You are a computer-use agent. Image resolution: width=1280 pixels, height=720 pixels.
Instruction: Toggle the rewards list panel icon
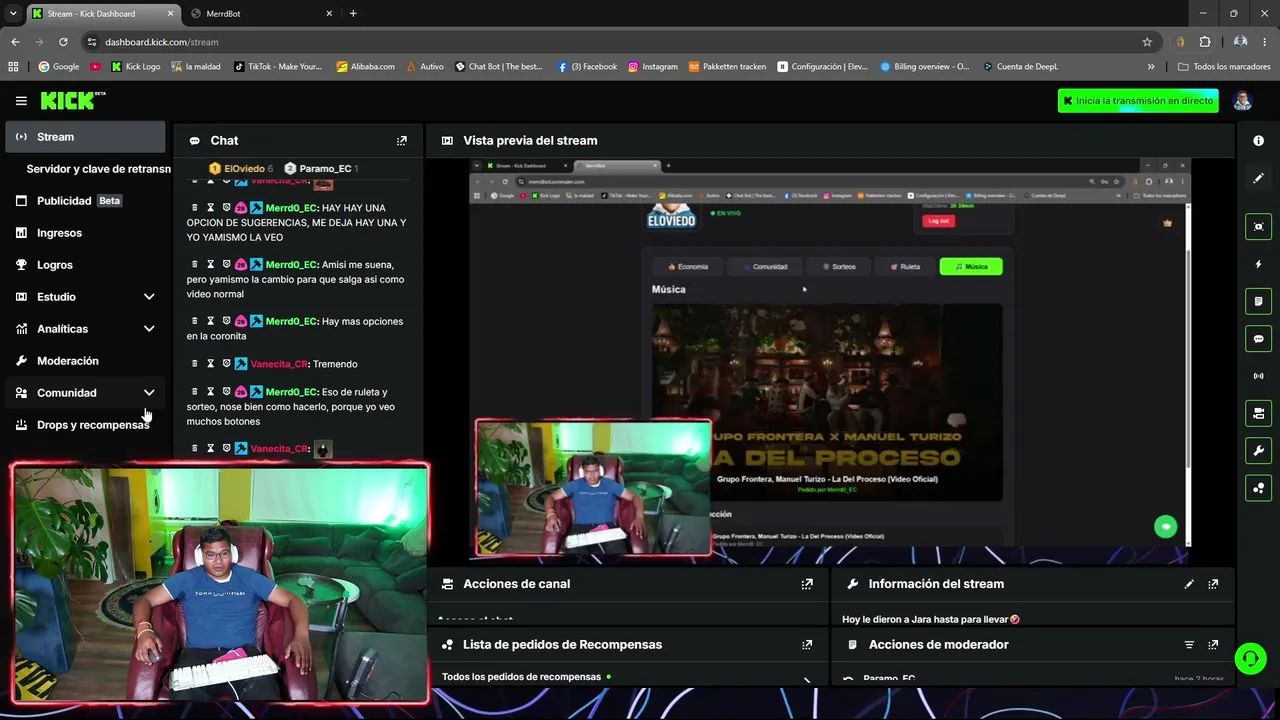pos(1258,488)
